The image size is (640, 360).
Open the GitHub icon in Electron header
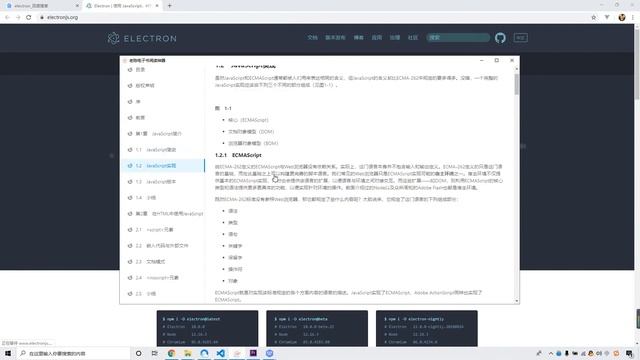(500, 38)
